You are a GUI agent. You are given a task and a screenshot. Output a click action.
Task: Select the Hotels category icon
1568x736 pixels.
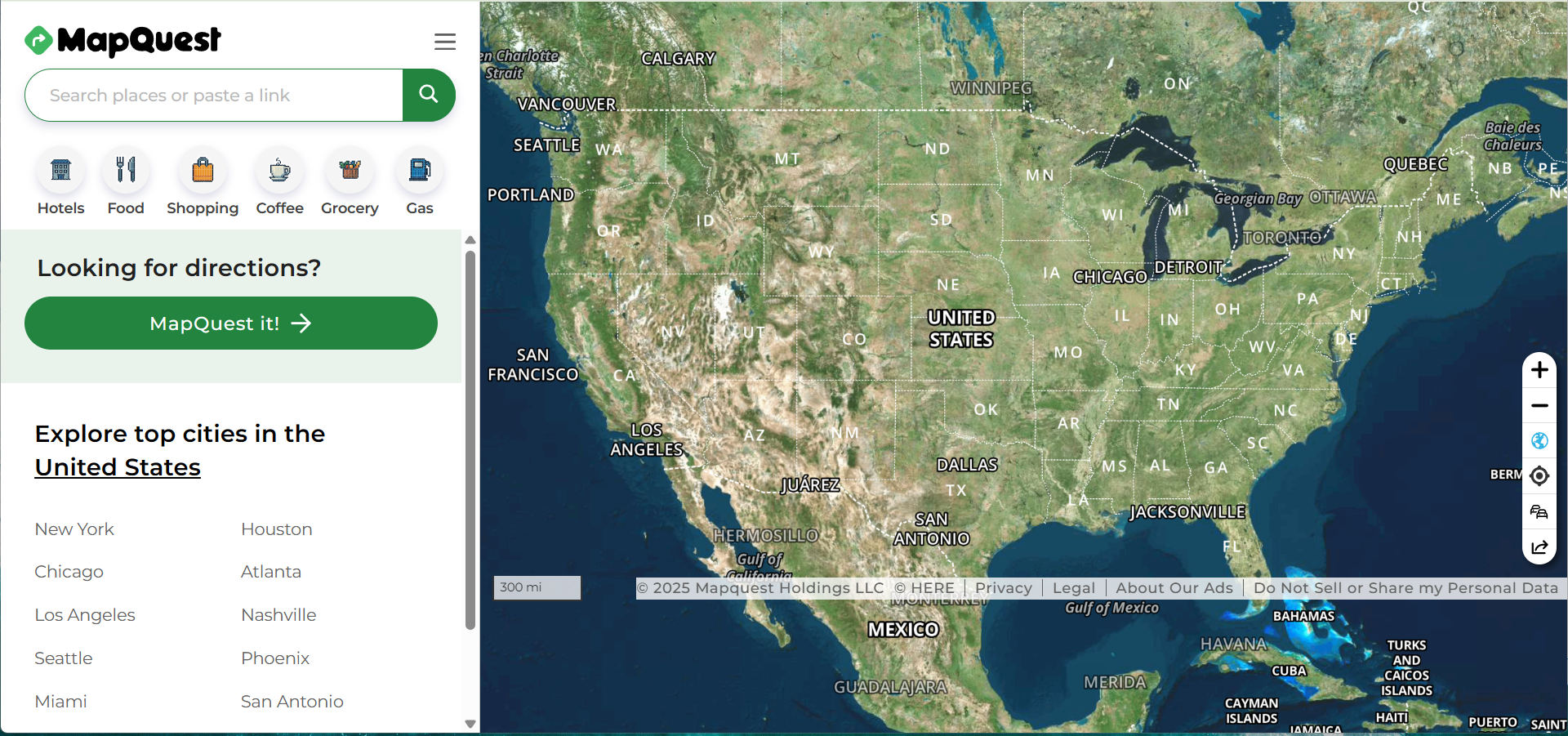[60, 172]
